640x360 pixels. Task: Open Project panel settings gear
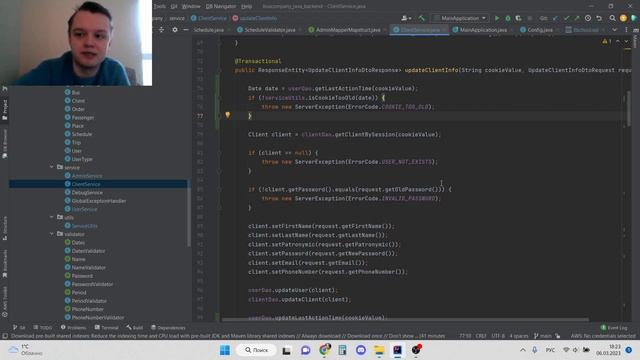175,30
